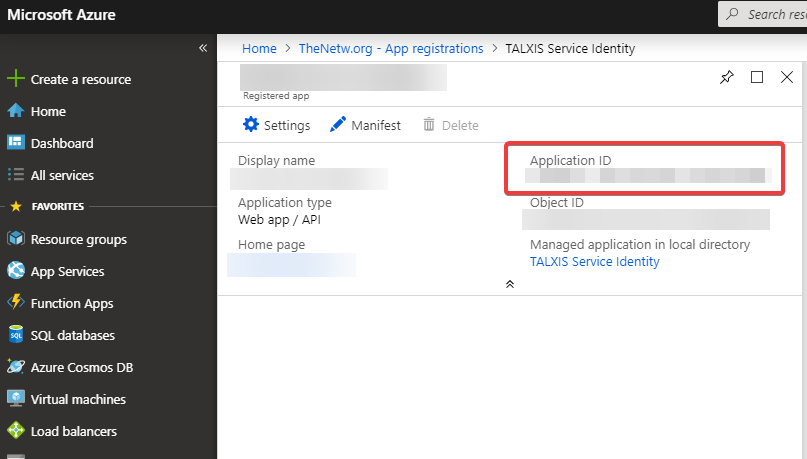Click the 'FAVORITES' section heading
Viewport: 807px width, 459px height.
pos(58,206)
